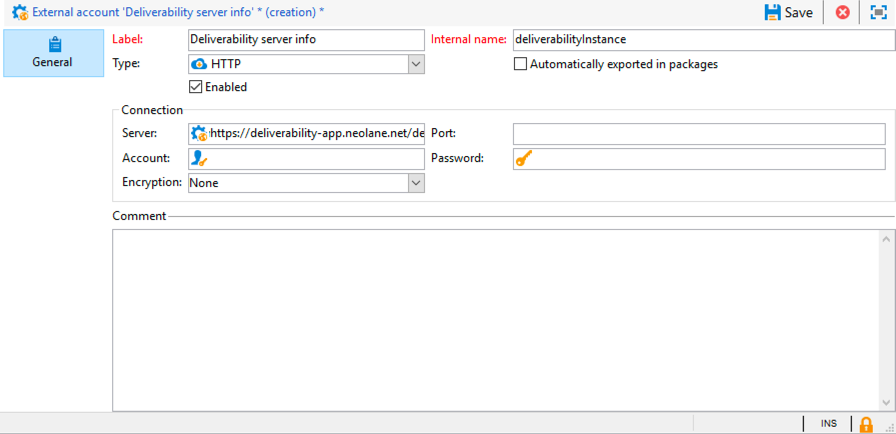Click the red 'Label:' text
896x434 pixels.
(x=128, y=39)
